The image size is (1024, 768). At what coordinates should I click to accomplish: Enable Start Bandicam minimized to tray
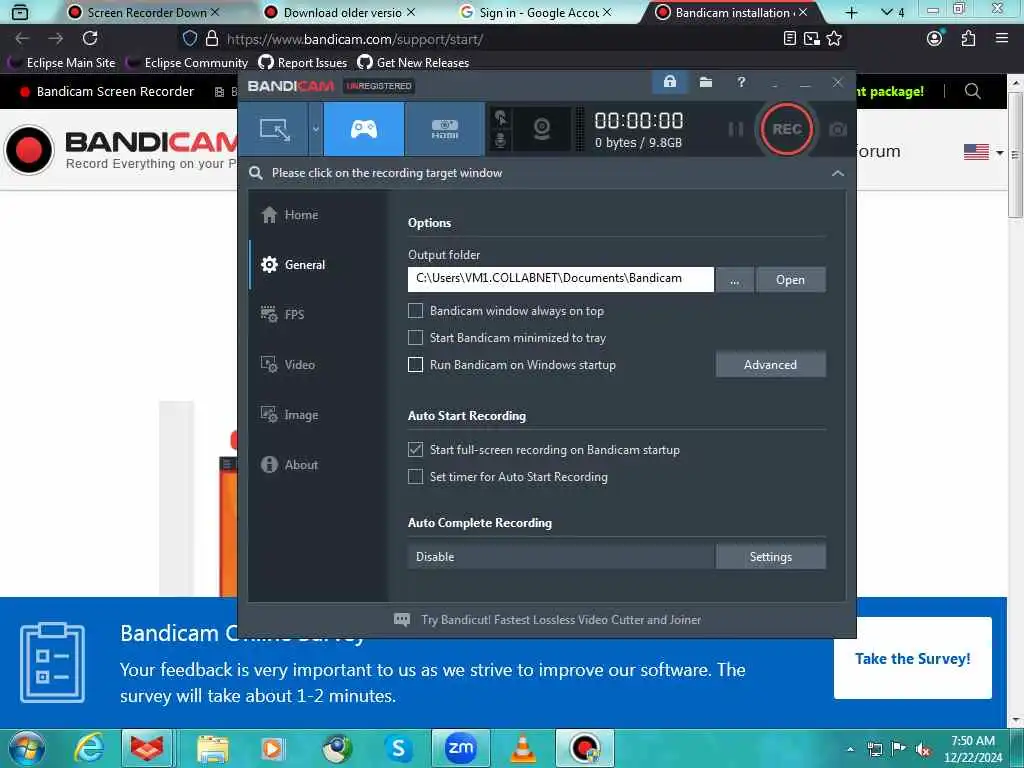click(415, 338)
